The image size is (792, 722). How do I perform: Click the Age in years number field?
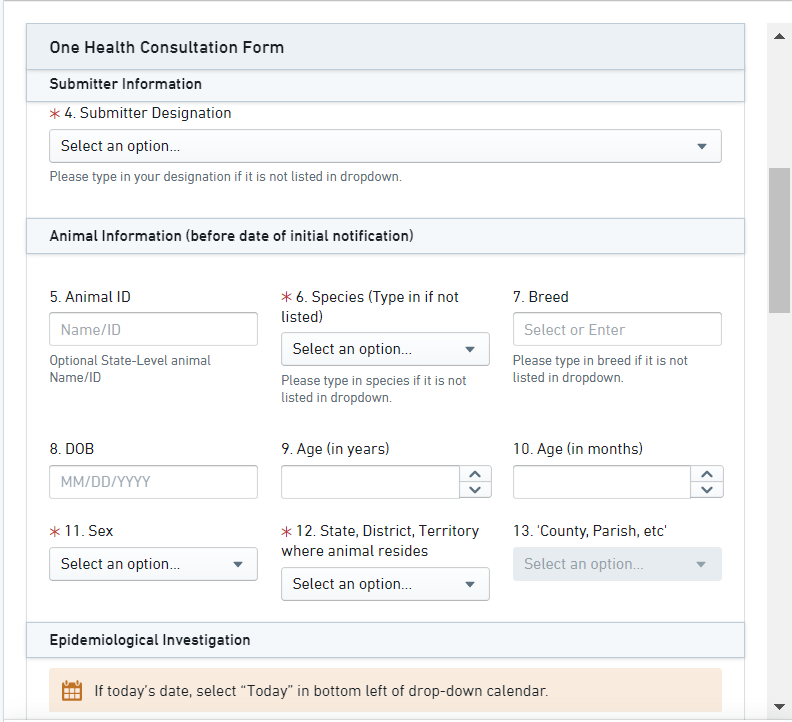pyautogui.click(x=370, y=482)
